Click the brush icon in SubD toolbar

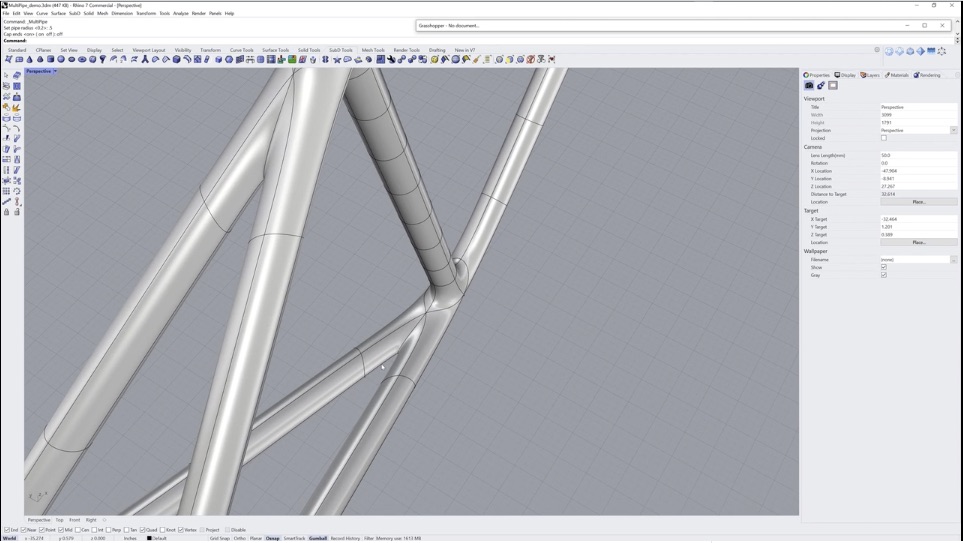coord(477,60)
